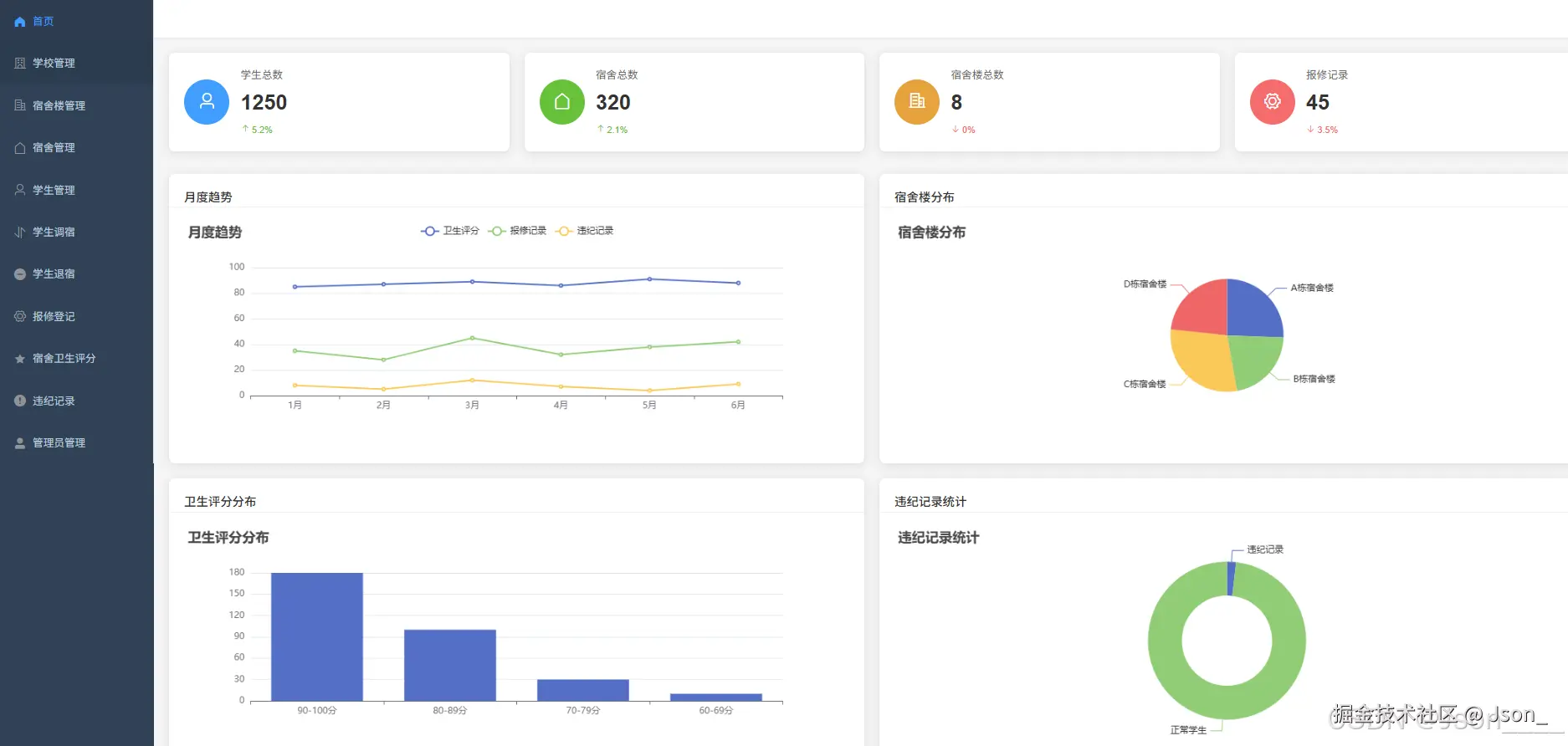Screen dimensions: 1568x746
Task: Click the red repair record gear icon
Action: pyautogui.click(x=1273, y=102)
